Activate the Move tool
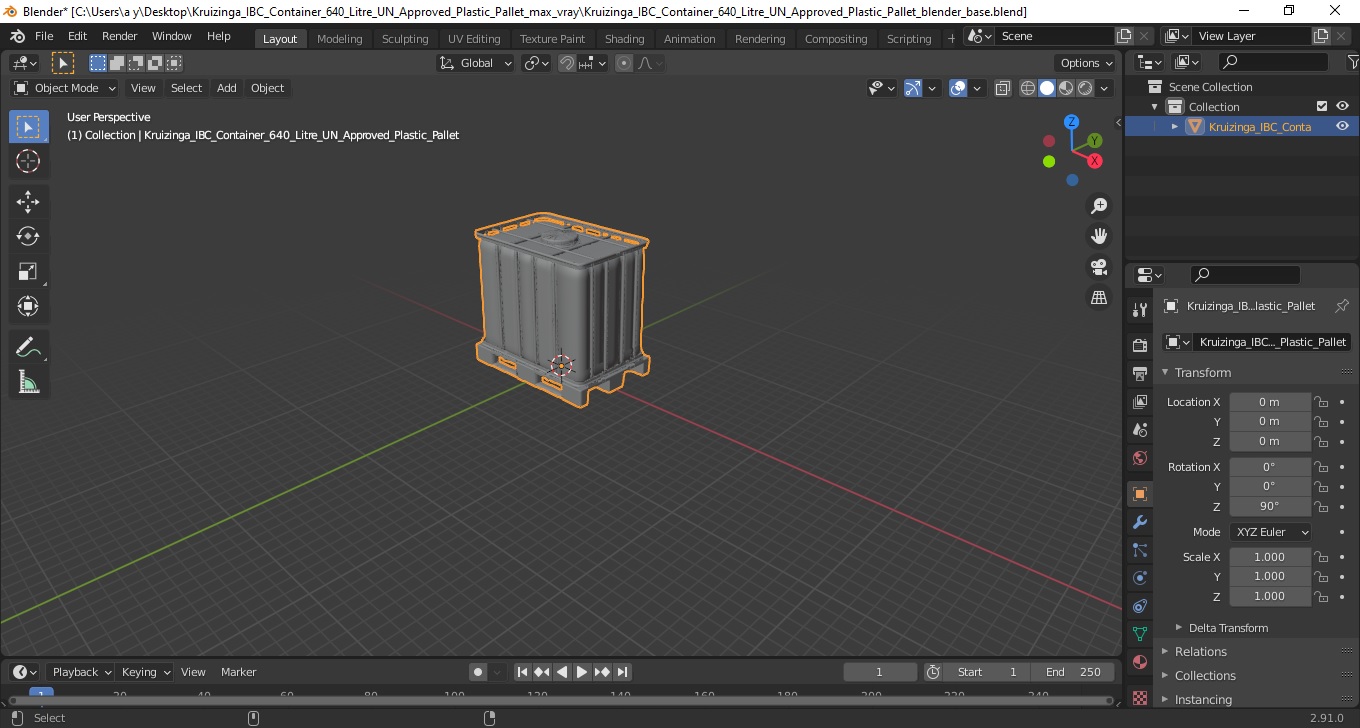The height and width of the screenshot is (728, 1360). coord(28,202)
